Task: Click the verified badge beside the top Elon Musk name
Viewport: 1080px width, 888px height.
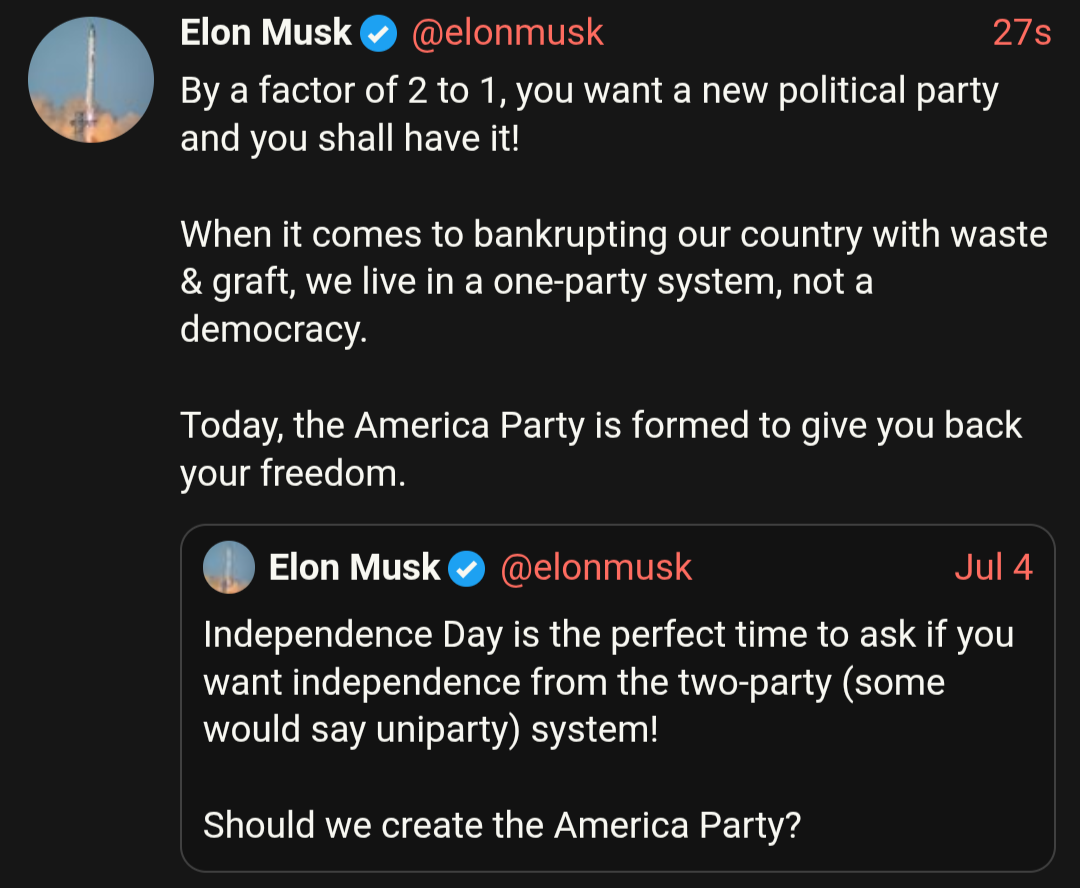Action: tap(378, 34)
